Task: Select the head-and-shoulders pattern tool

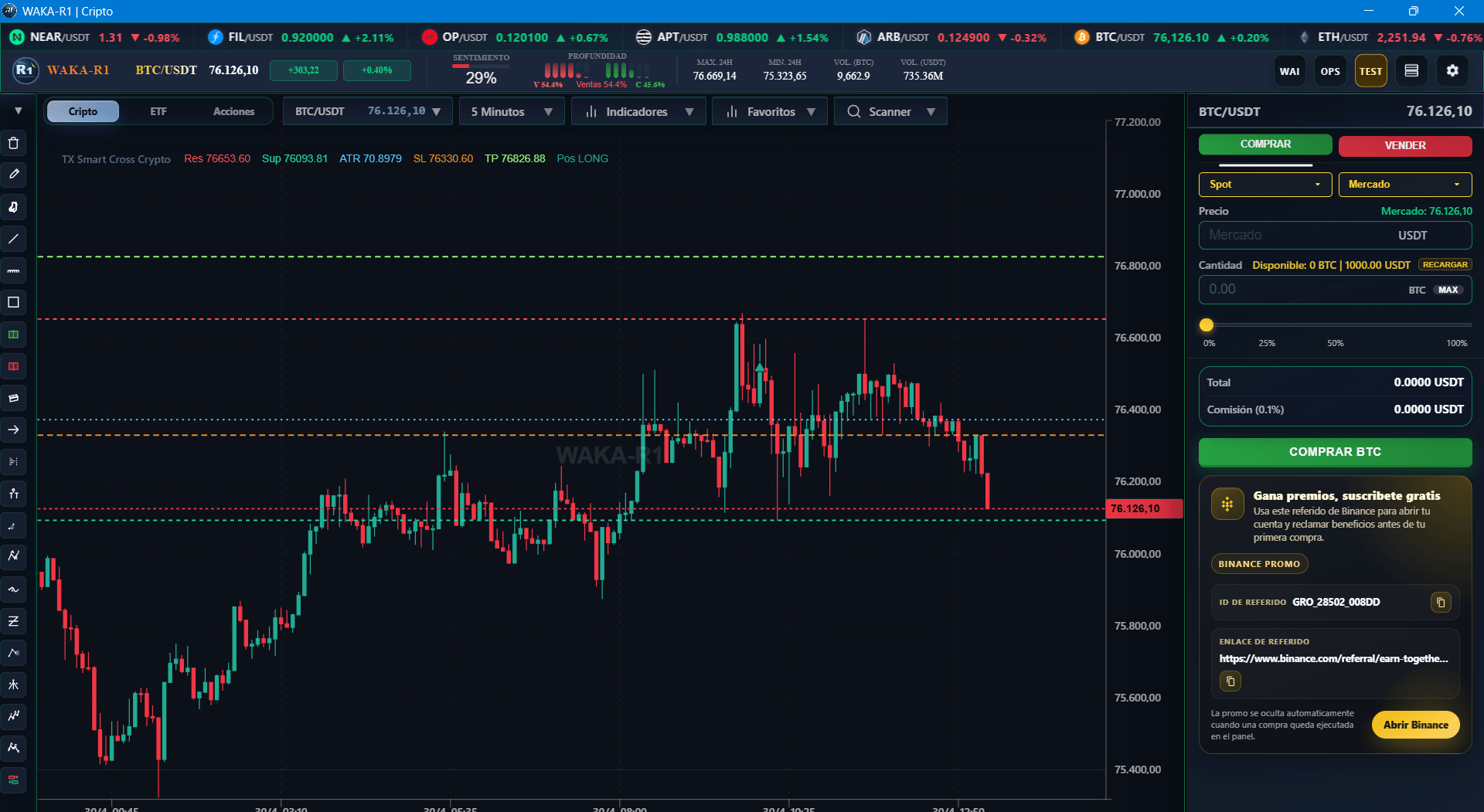Action: pyautogui.click(x=13, y=748)
